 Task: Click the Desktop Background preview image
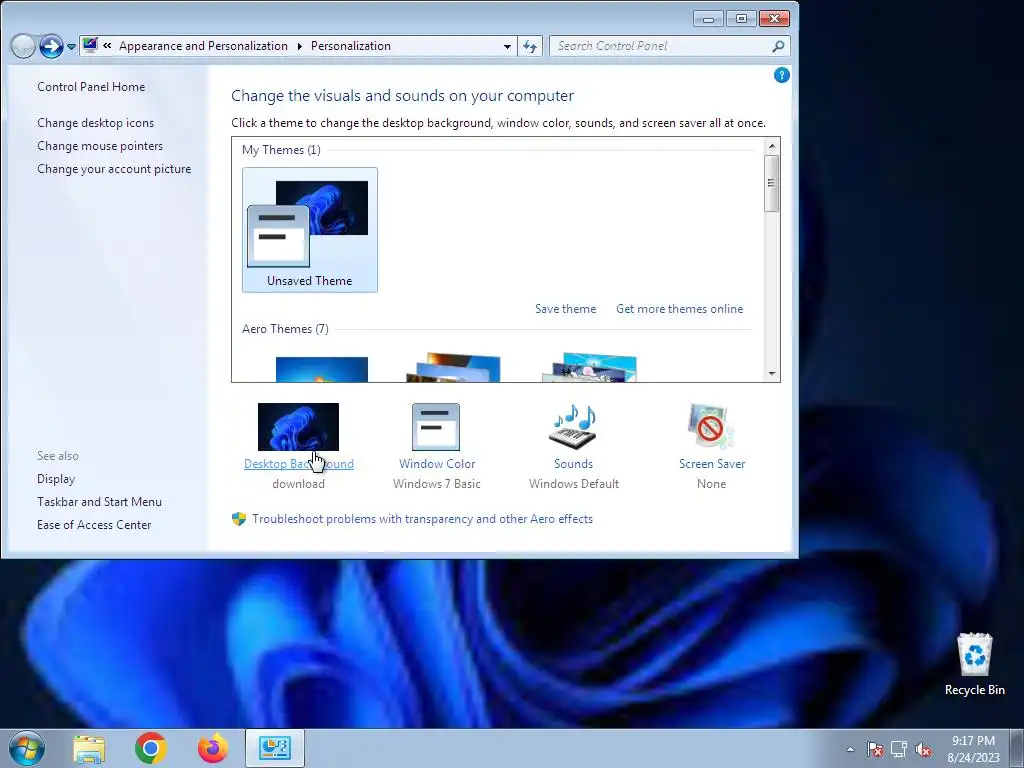click(x=298, y=426)
